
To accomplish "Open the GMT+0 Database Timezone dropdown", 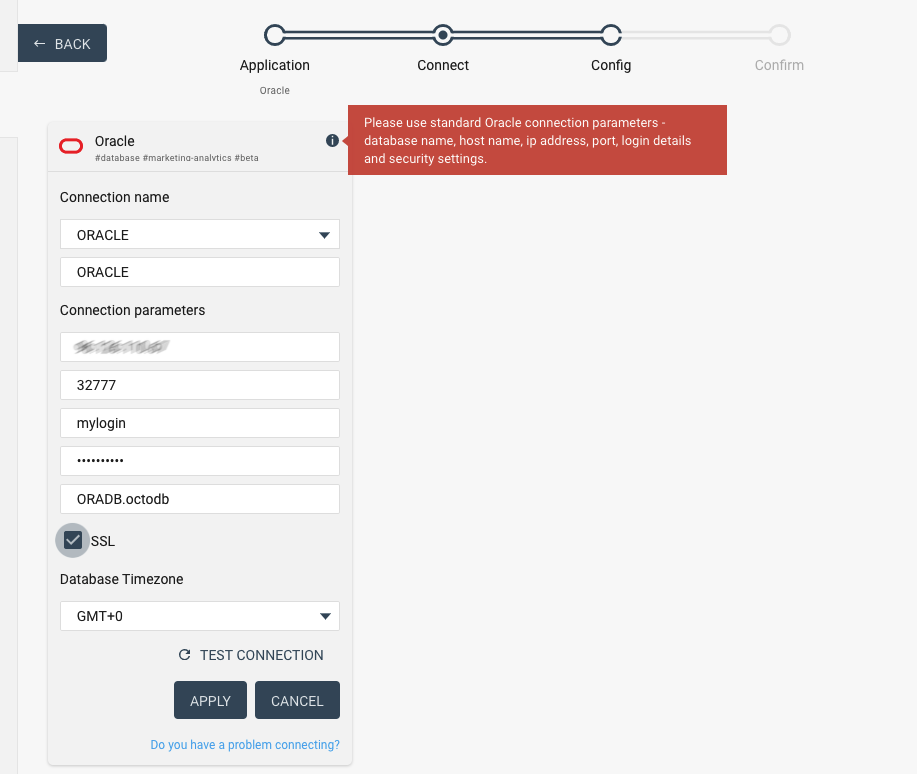I will (x=199, y=616).
